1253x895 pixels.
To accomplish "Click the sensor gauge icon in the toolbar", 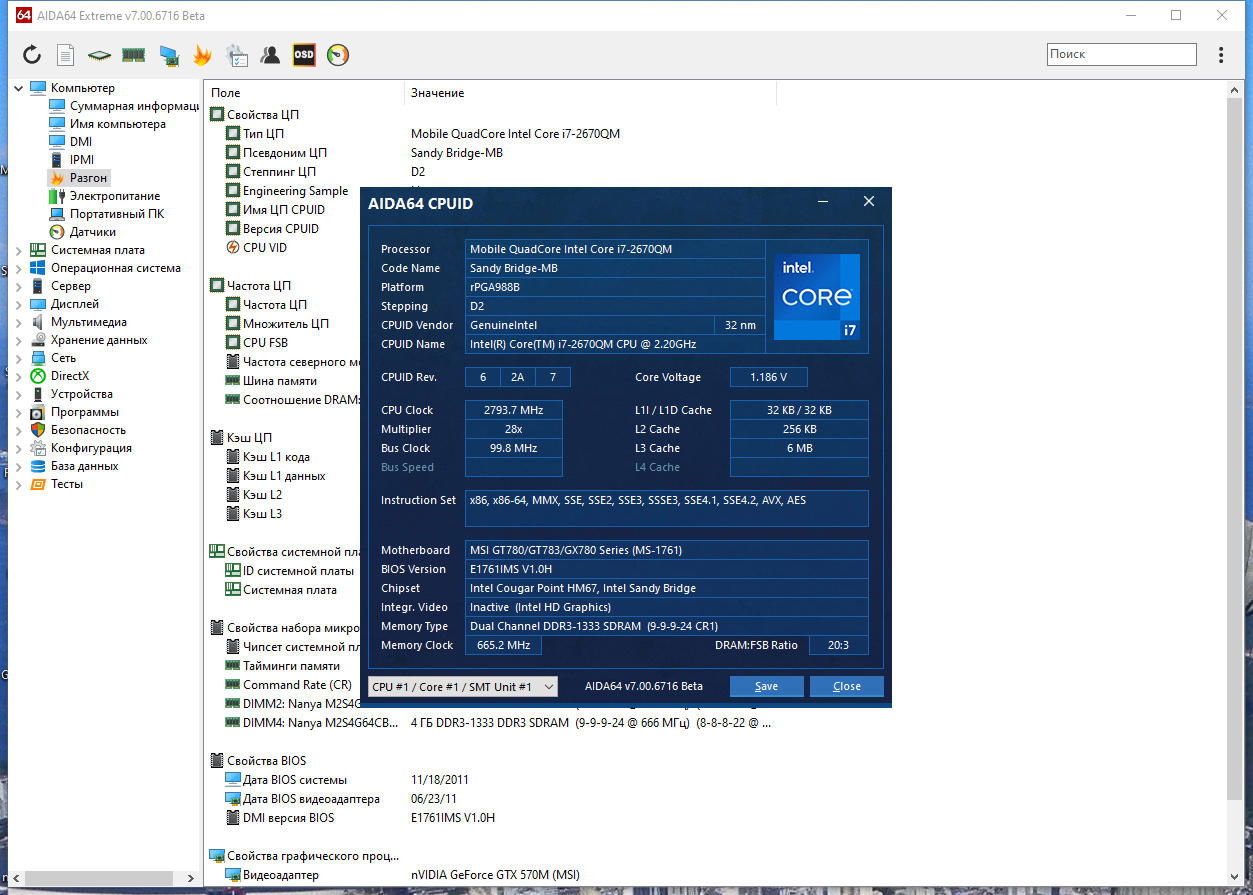I will coord(337,54).
